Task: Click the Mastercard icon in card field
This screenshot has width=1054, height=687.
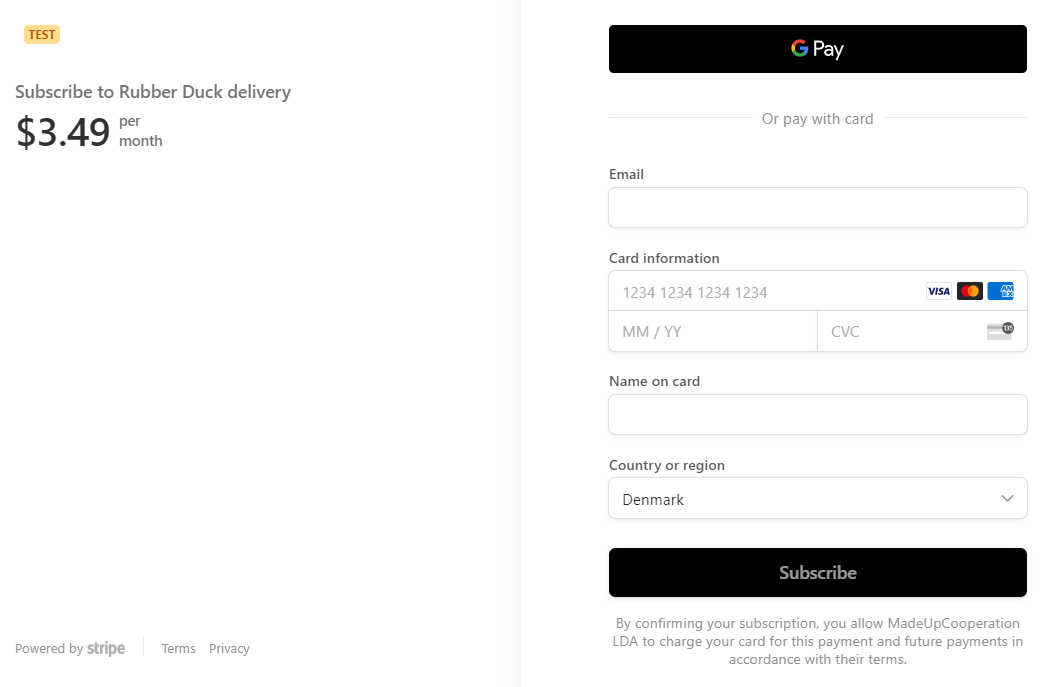Action: [969, 290]
